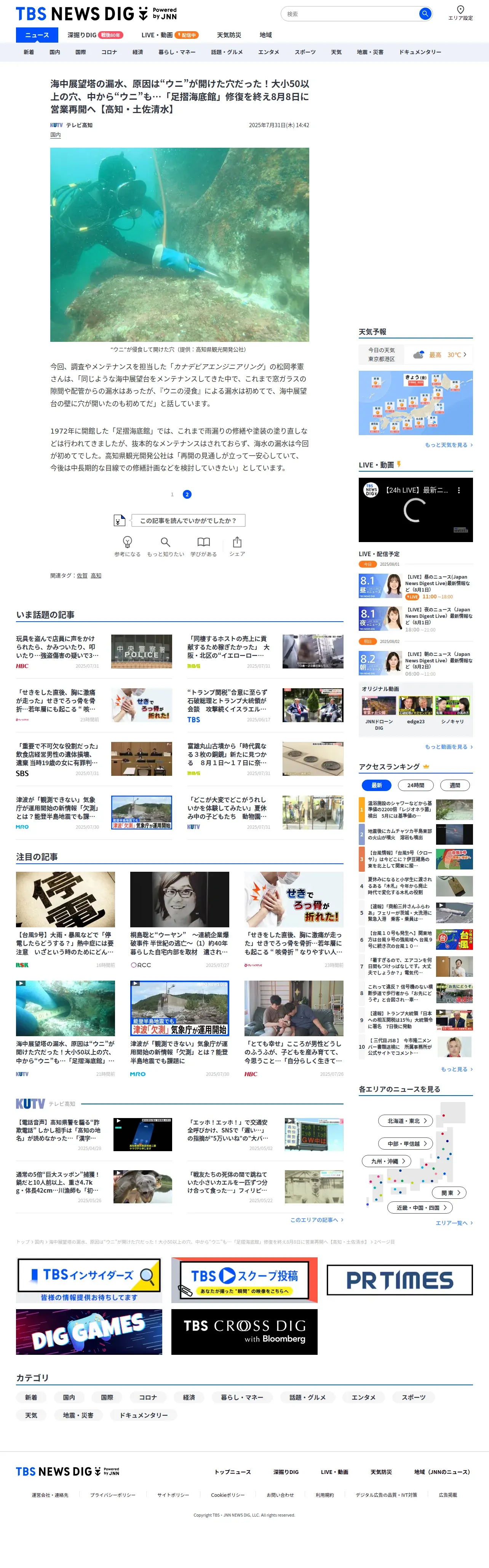
Task: Click the もっと知りたい magnifier reaction icon
Action: (165, 542)
